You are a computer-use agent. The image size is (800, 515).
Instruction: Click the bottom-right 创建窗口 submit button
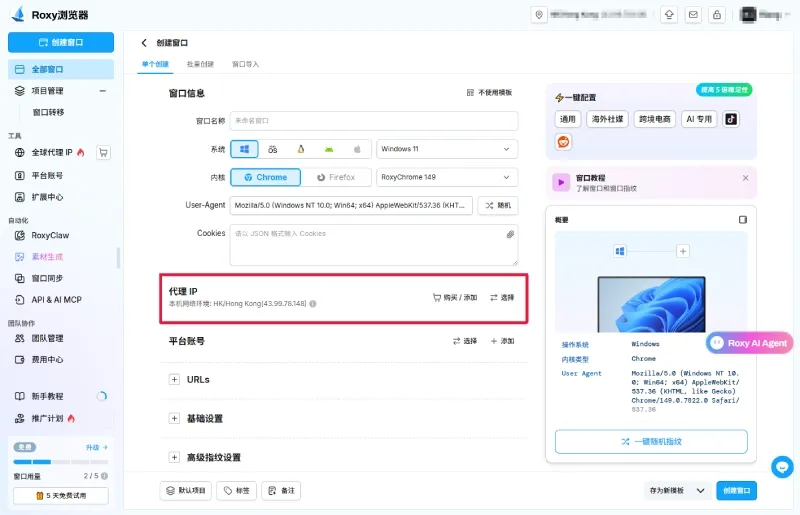tap(736, 491)
